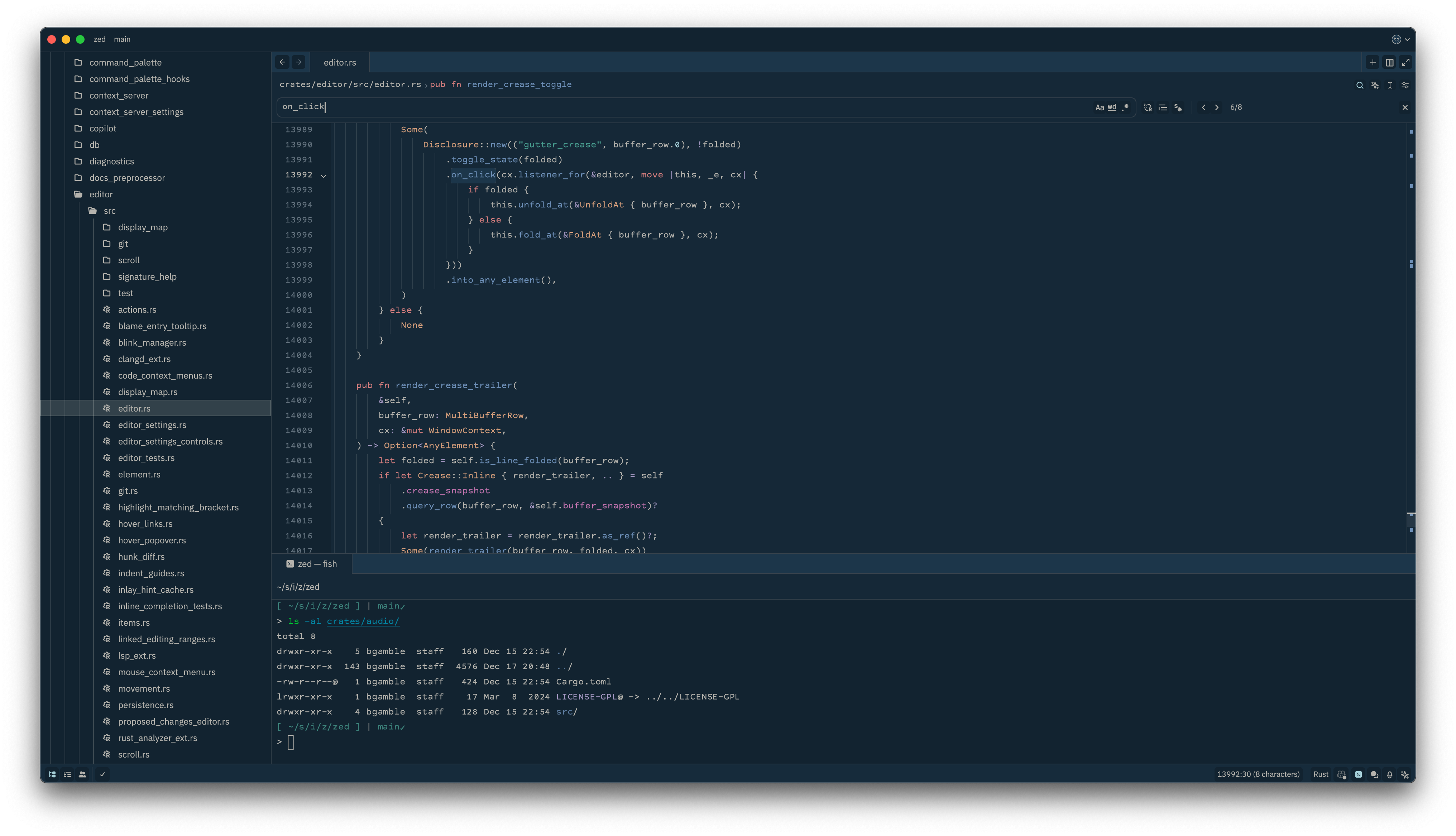Toggle whole word wd search option

point(1112,107)
